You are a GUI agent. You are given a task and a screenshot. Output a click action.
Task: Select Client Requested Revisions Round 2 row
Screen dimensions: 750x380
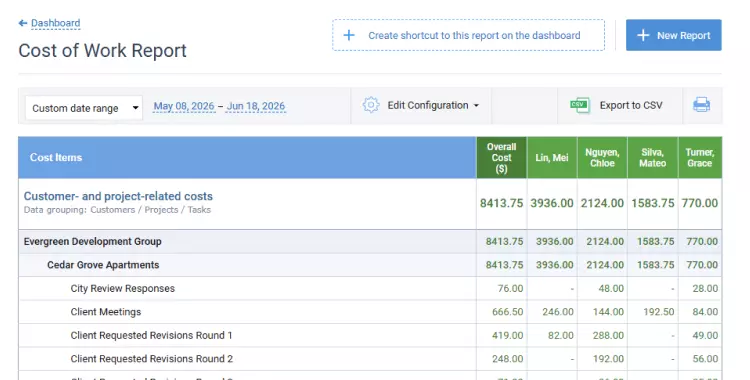pyautogui.click(x=370, y=359)
